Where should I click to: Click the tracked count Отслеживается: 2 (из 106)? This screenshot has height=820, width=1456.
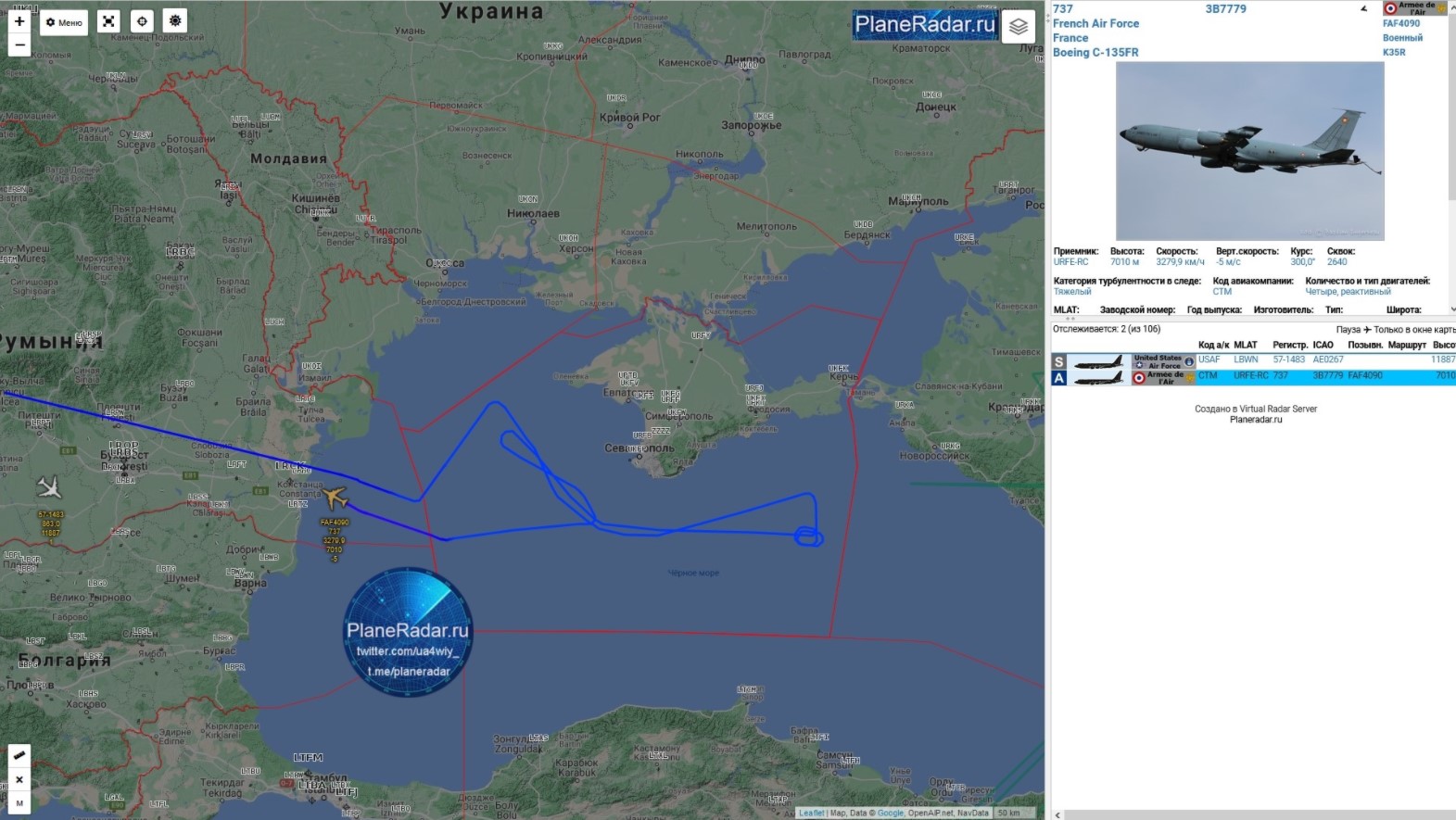pos(1107,329)
